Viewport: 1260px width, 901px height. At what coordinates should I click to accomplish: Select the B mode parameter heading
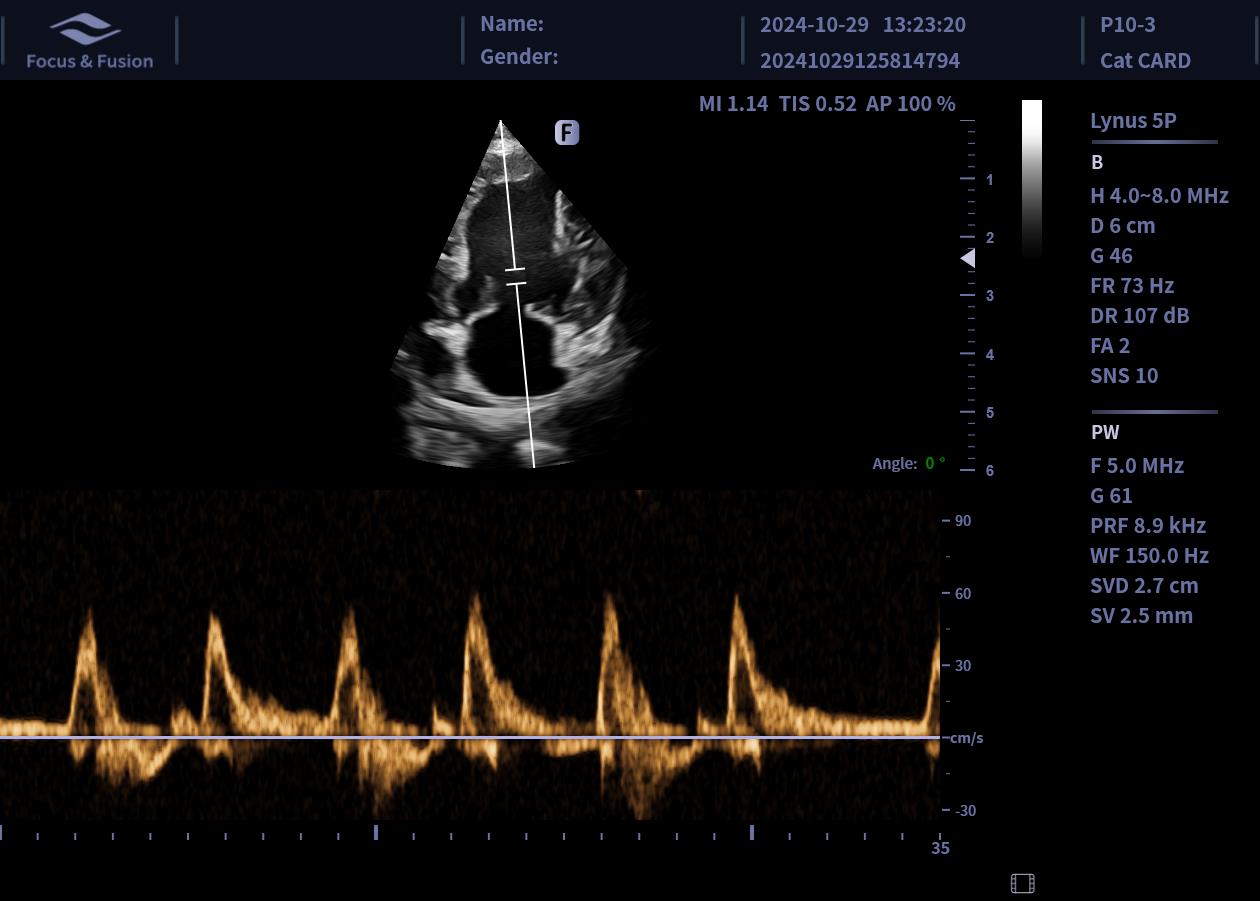point(1097,162)
